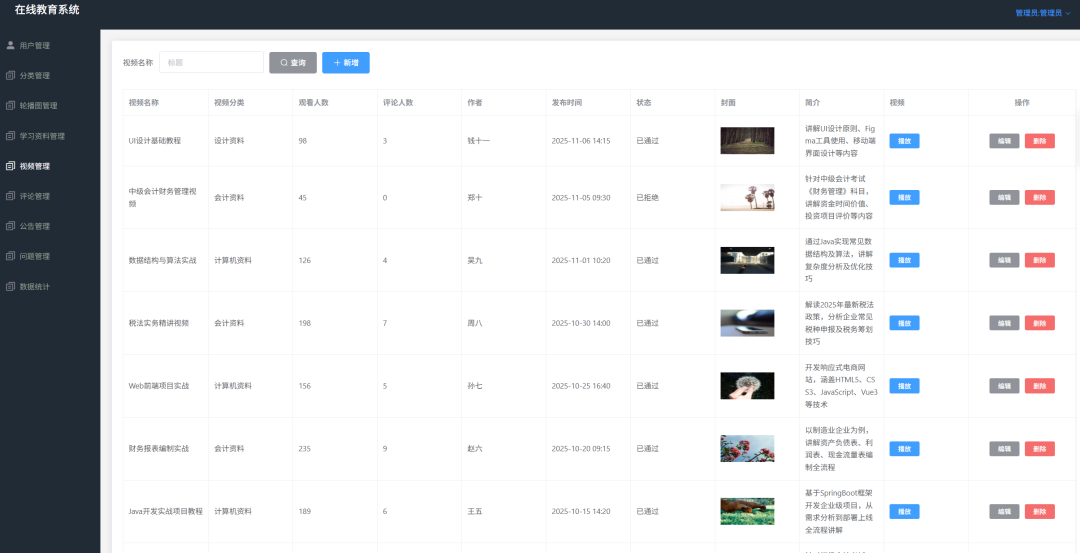Screen dimensions: 1080x553
Task: Open the palm tree cover of 中级会计财务管理视频
Action: click(x=747, y=198)
